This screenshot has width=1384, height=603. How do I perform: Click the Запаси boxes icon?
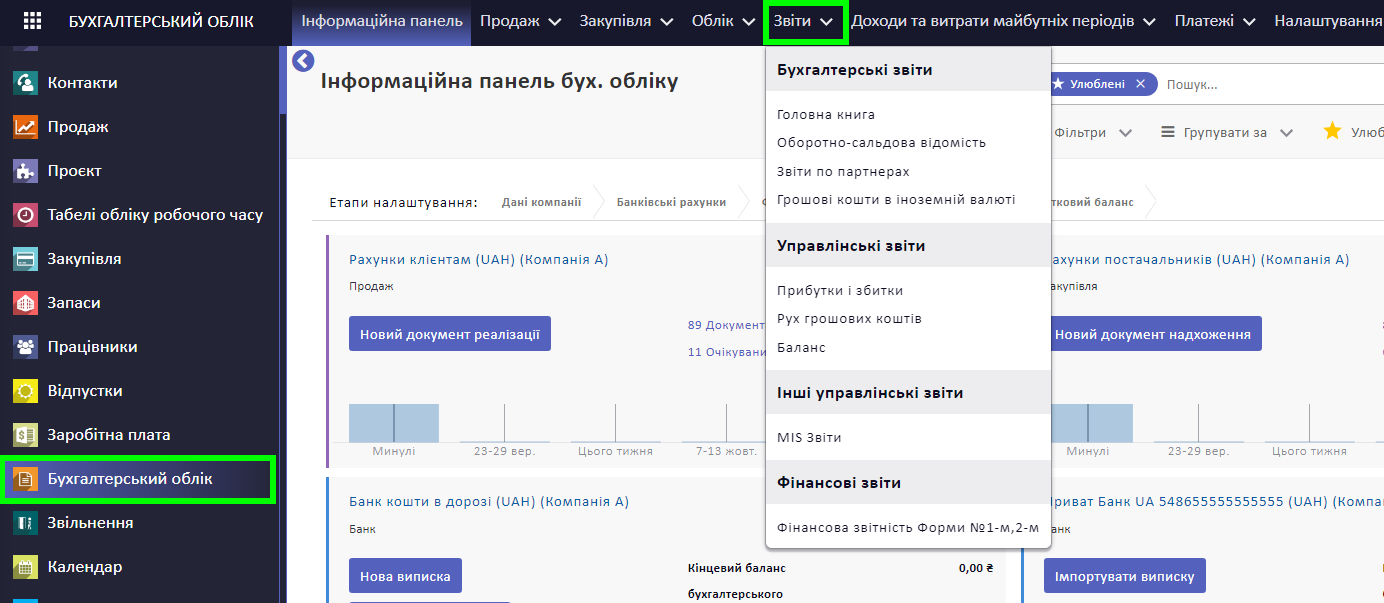coord(26,303)
